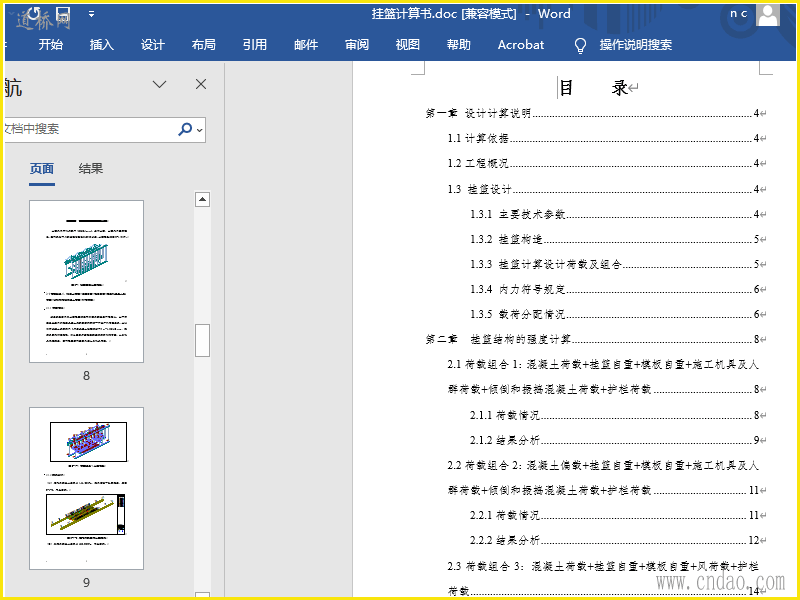Select the 邮件 tab
The image size is (800, 600).
click(x=306, y=45)
